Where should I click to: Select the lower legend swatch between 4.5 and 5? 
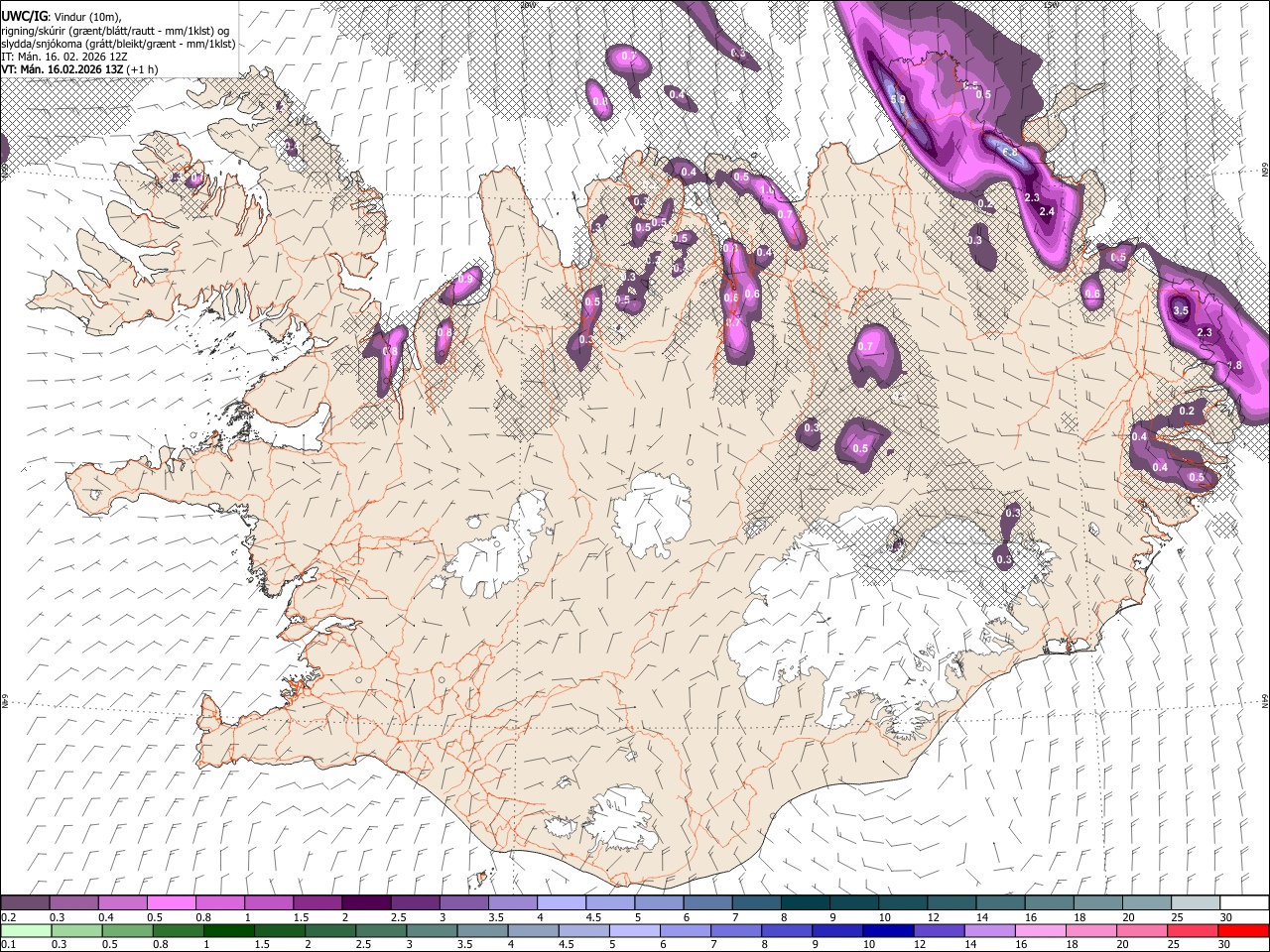tap(584, 930)
